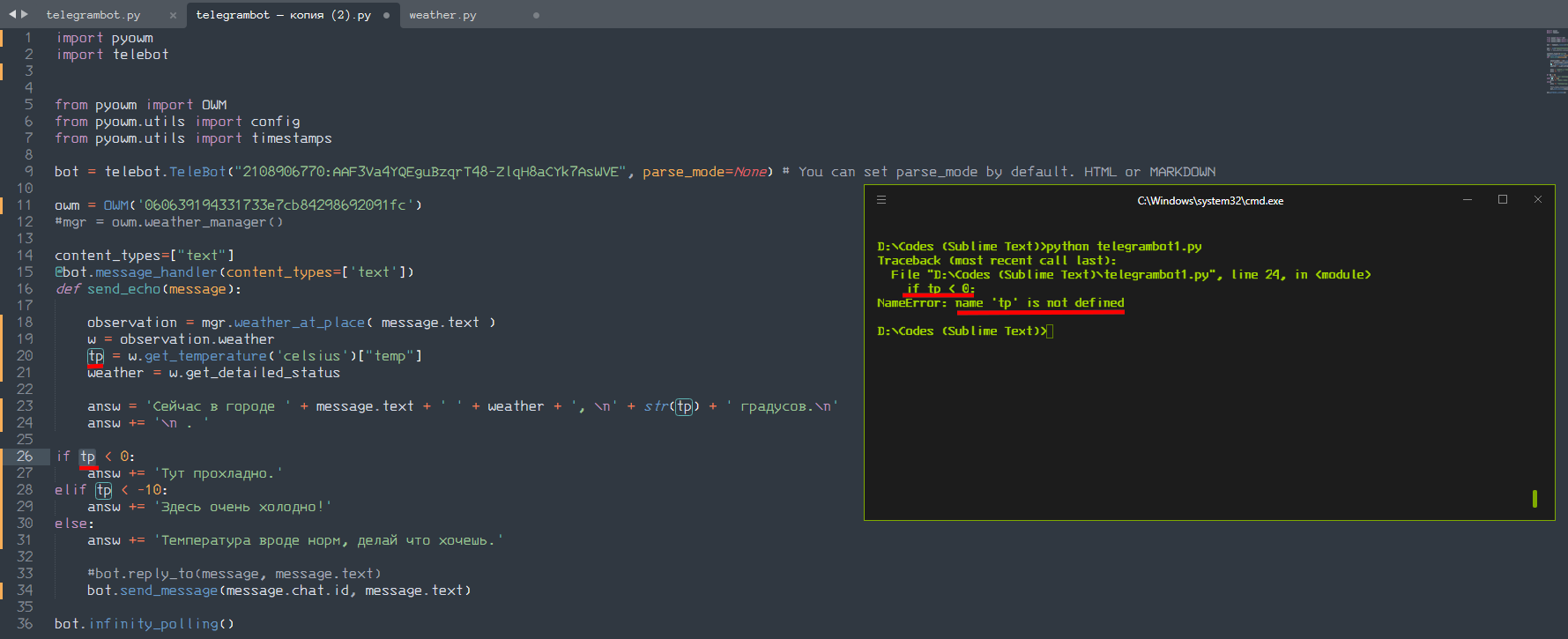Screen dimensions: 1568x639
Task: Click 'Тут прохладно.' string on line 27
Action: (219, 473)
